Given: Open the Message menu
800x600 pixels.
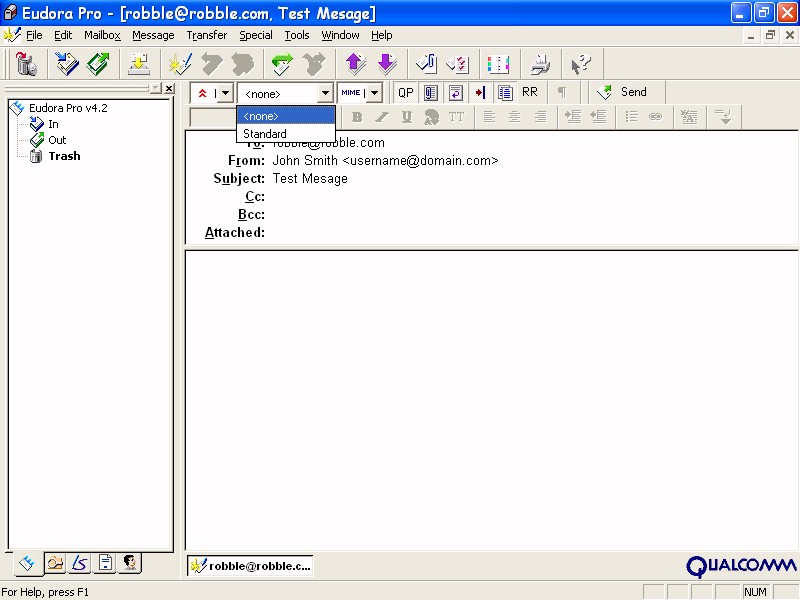Looking at the screenshot, I should click(153, 35).
